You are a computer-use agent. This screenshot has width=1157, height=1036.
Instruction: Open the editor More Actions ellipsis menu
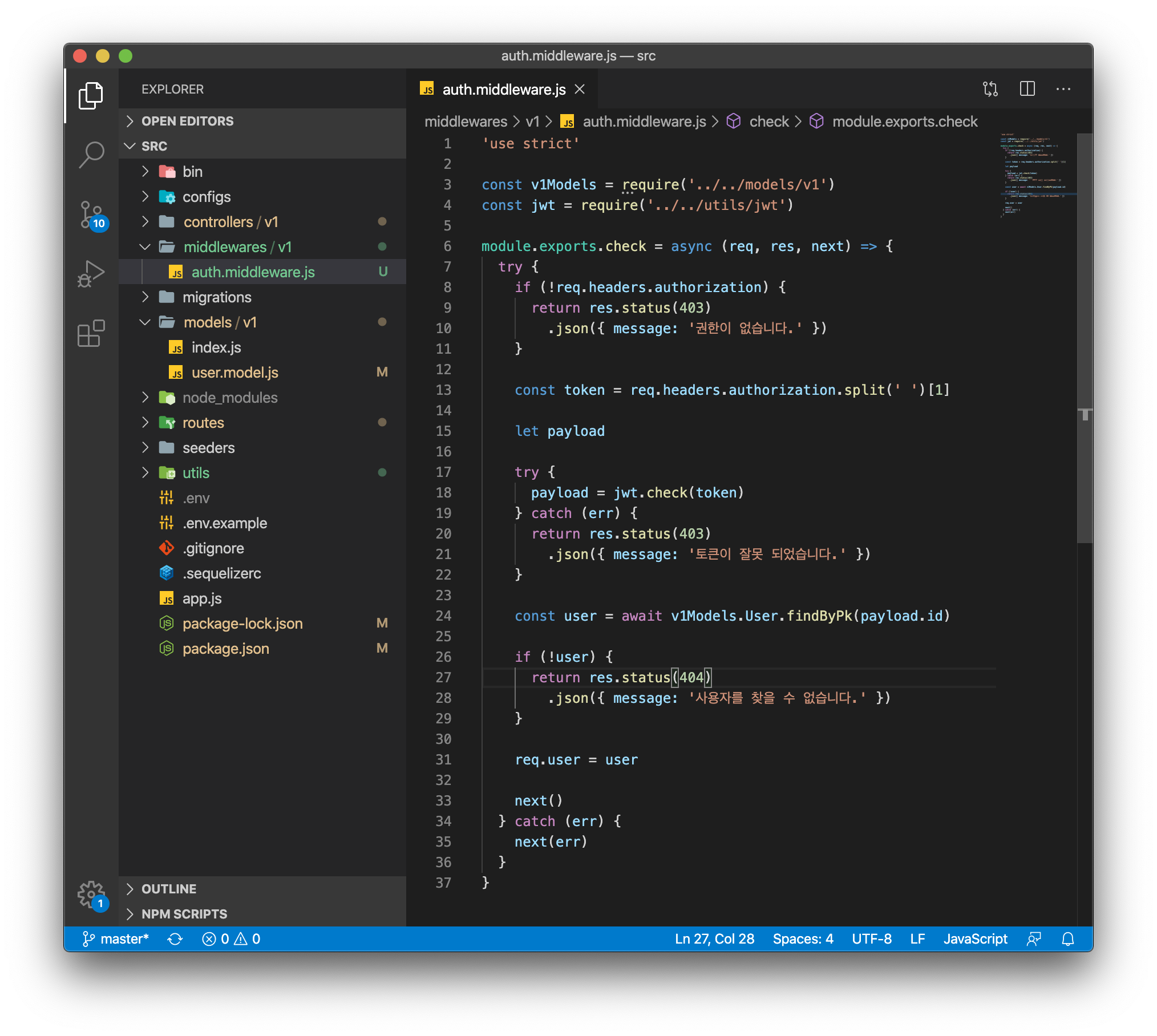click(1063, 89)
